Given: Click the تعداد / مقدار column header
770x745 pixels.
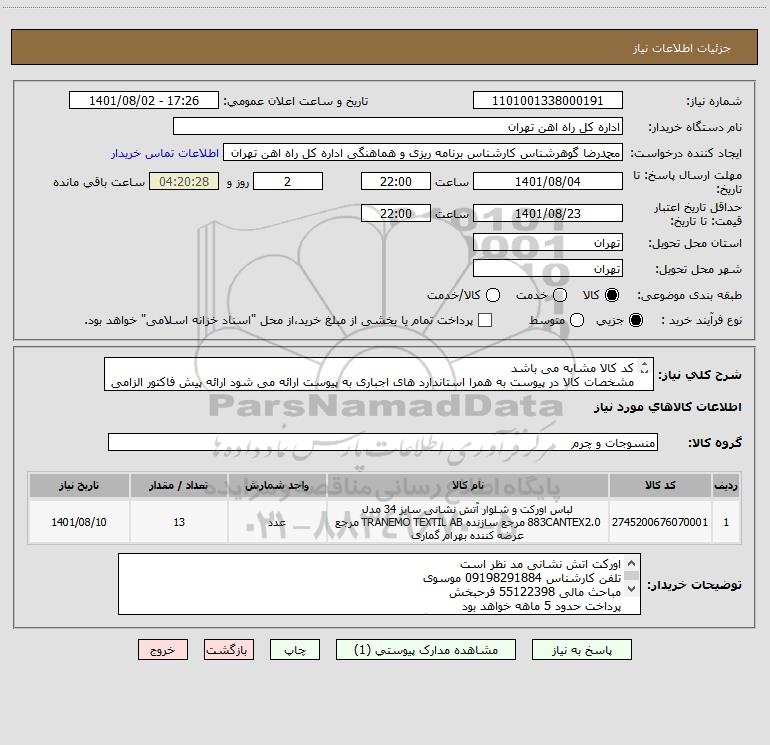Looking at the screenshot, I should pos(179,485).
